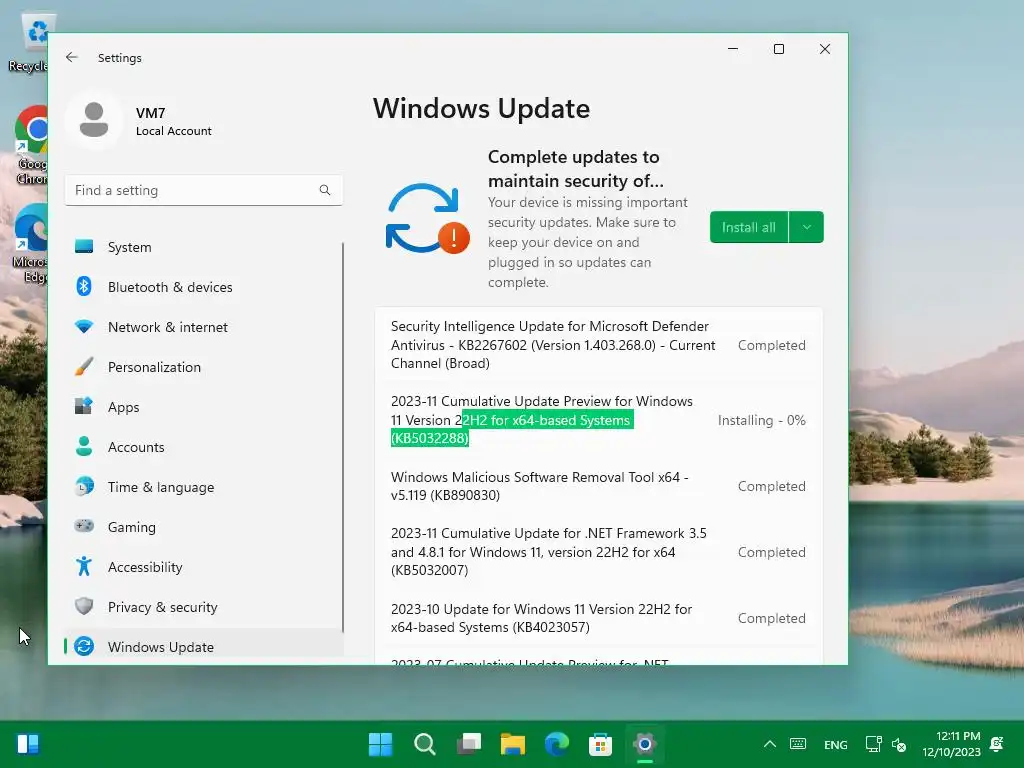Screen dimensions: 1024x768
Task: Click the Apps icon in sidebar
Action: (84, 406)
